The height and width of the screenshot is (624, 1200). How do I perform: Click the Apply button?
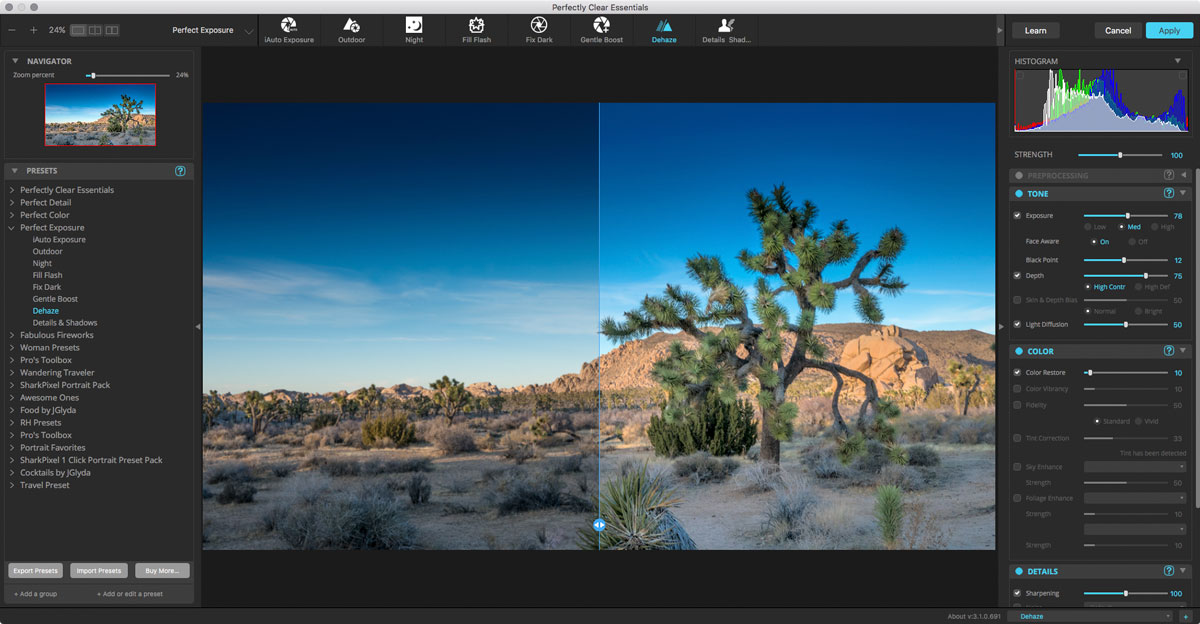1169,31
